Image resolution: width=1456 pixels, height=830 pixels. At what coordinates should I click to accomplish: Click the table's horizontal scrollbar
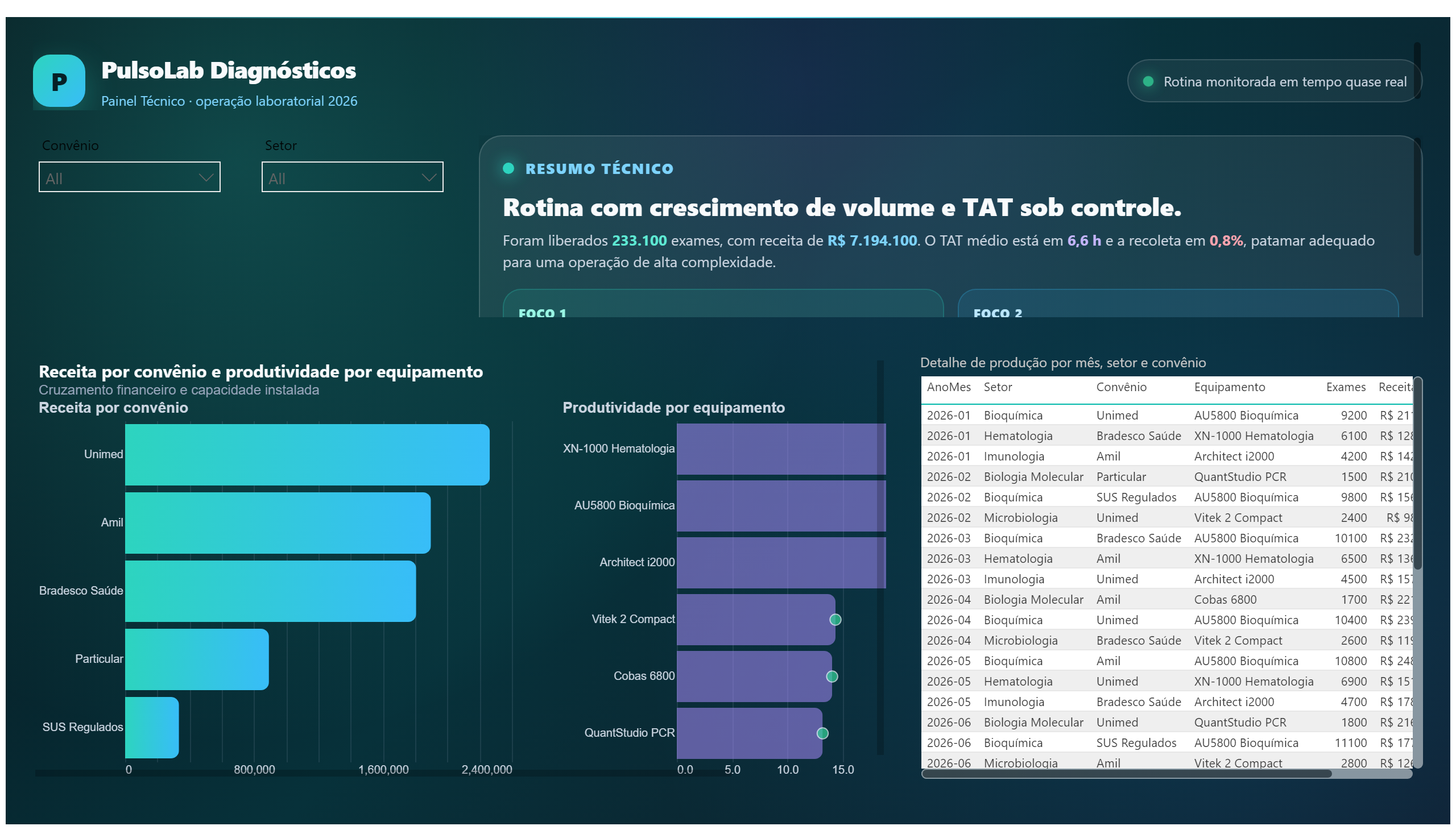[1126, 774]
